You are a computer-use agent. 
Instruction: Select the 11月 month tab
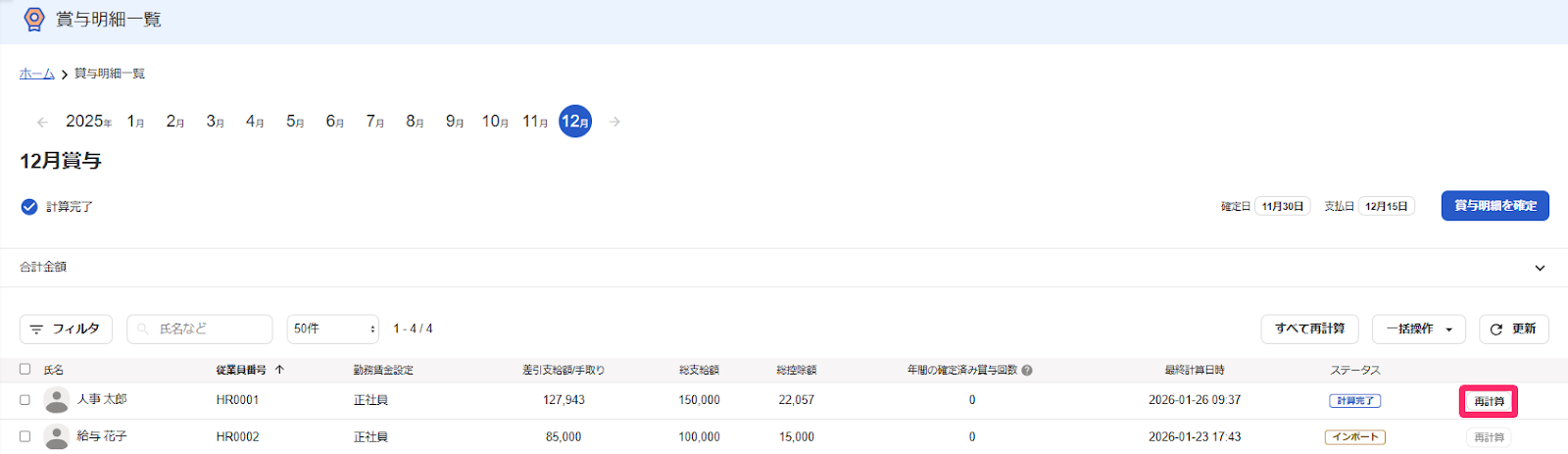point(535,122)
